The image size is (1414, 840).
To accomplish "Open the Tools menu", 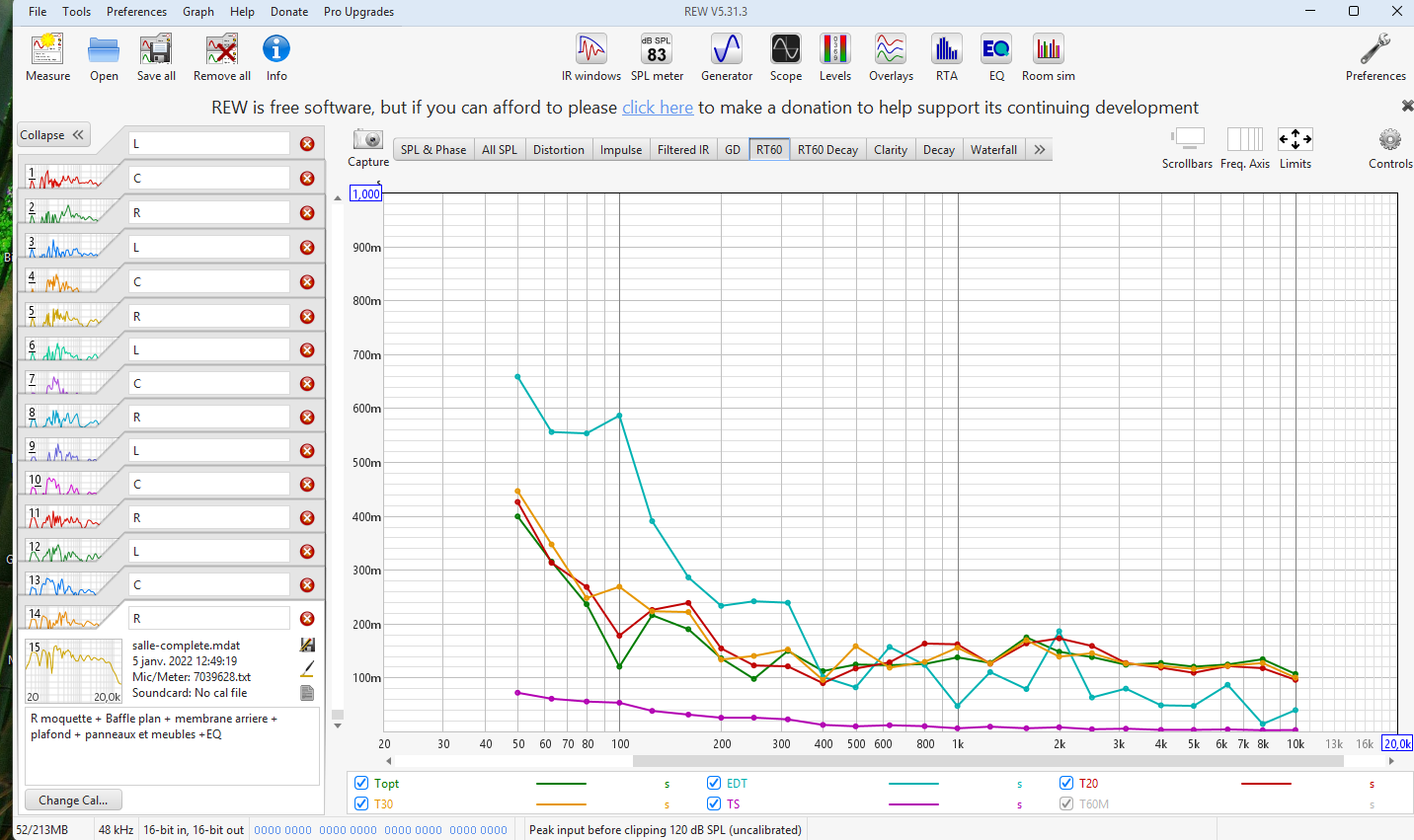I will coord(76,12).
